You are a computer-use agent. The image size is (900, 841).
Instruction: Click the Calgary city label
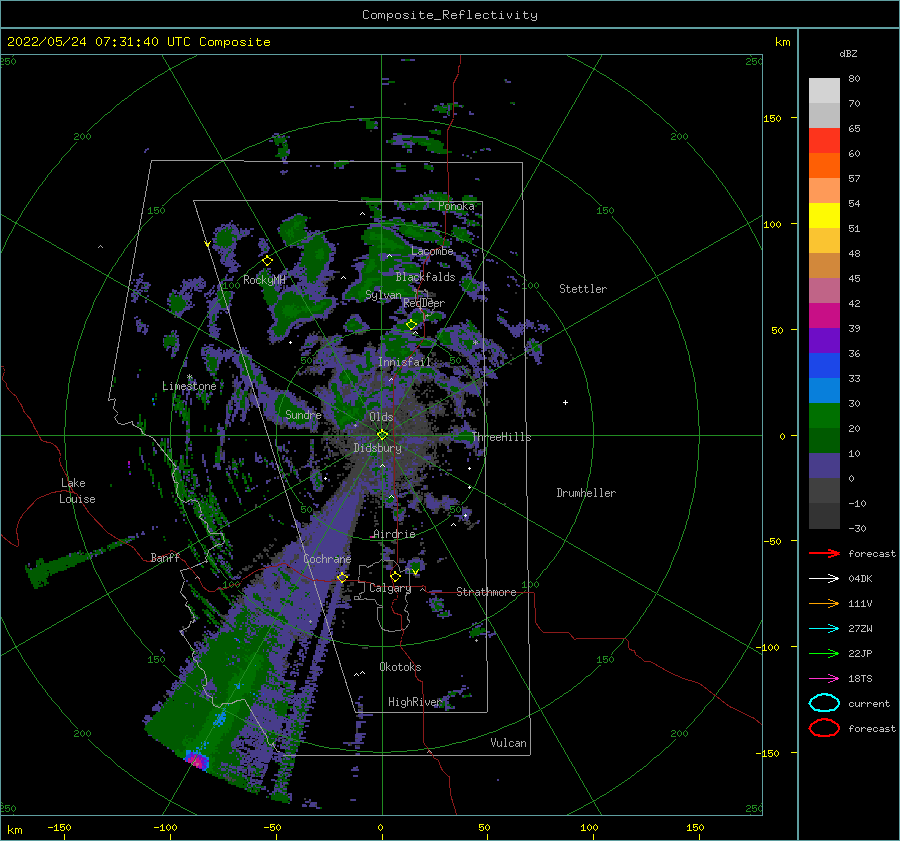tap(390, 588)
